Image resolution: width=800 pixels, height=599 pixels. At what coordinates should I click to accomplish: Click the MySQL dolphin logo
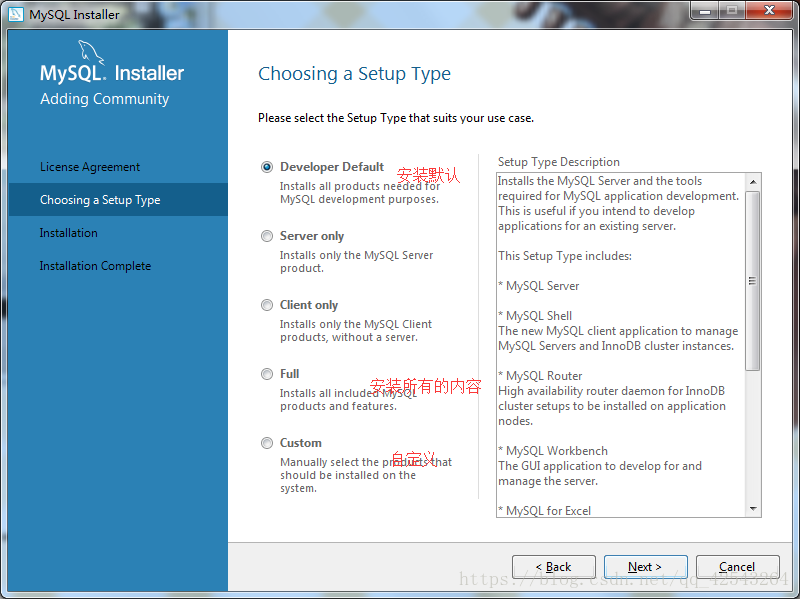(91, 53)
